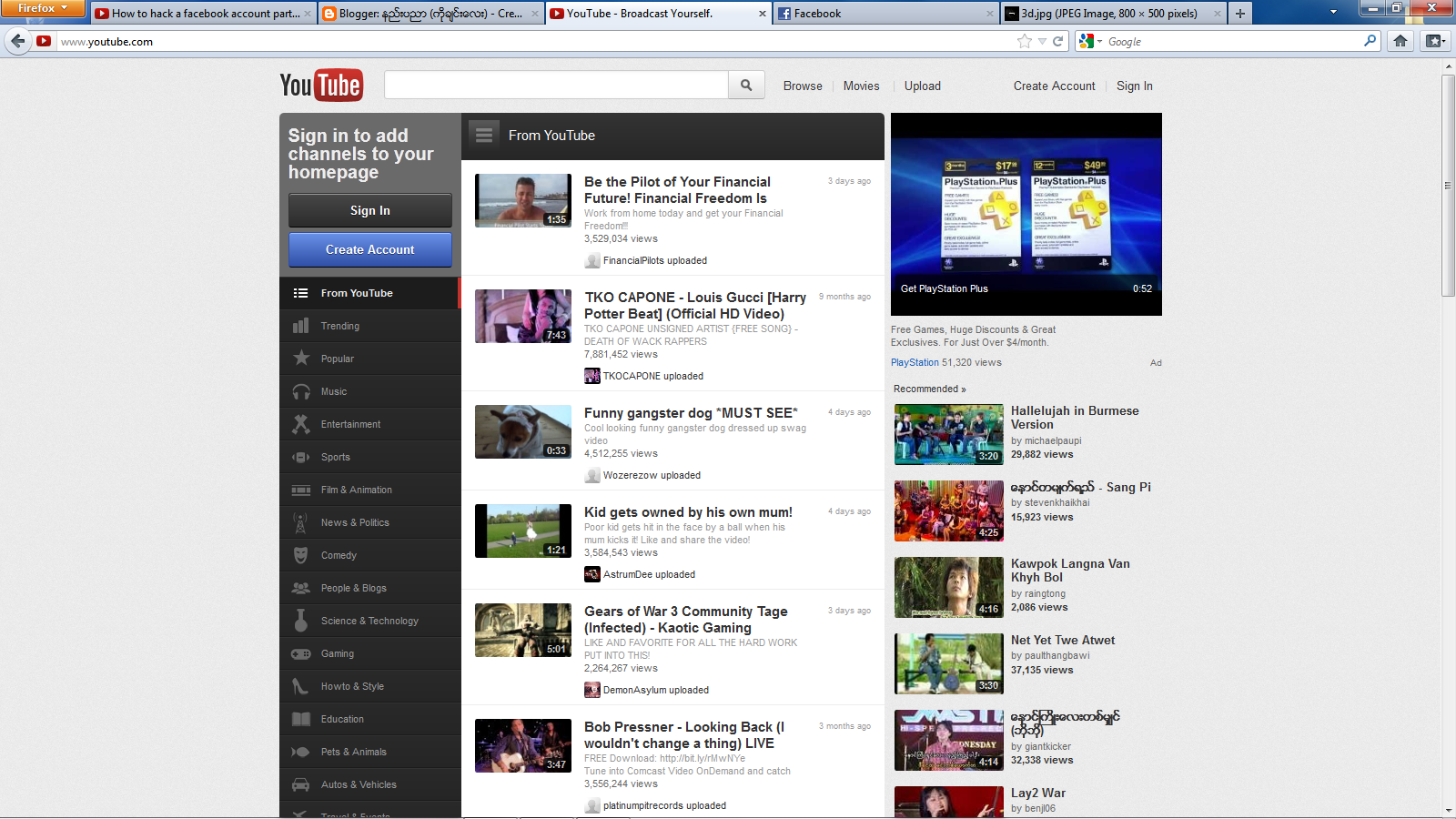Open Hallelujah in Burmese Version thumbnail

click(949, 434)
